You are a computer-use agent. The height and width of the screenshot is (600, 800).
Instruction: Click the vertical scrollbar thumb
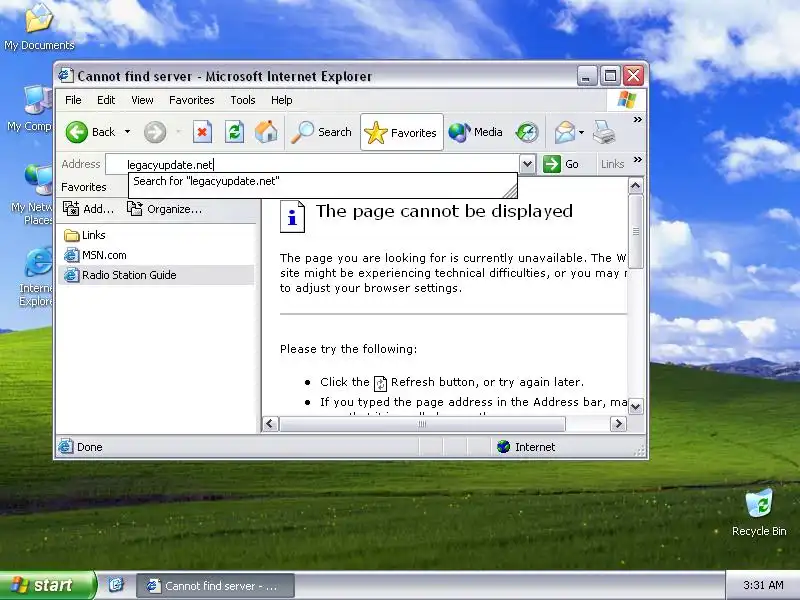click(635, 231)
